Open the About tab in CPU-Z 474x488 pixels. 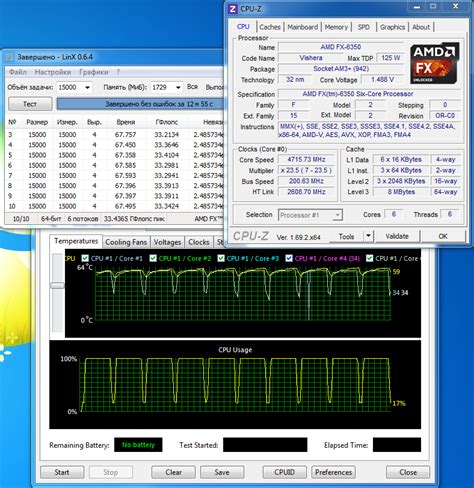[x=421, y=27]
